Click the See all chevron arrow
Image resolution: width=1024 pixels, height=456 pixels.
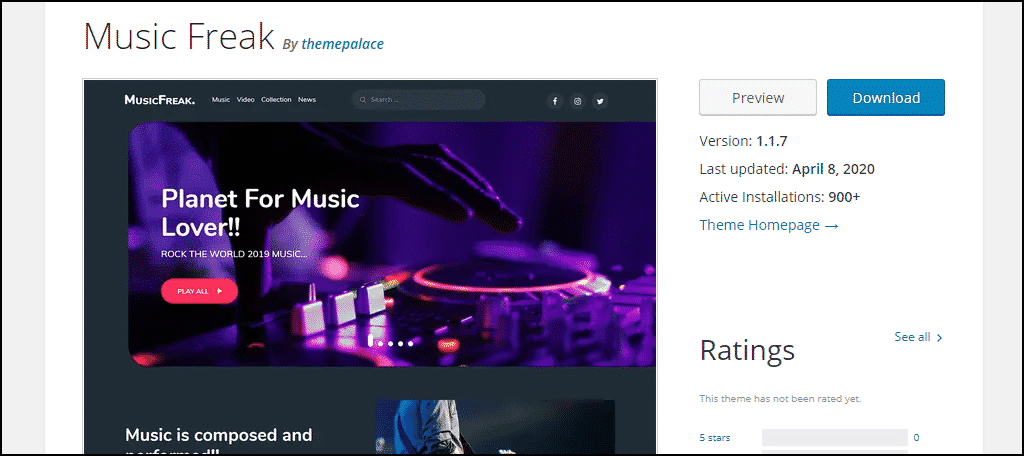pos(939,338)
